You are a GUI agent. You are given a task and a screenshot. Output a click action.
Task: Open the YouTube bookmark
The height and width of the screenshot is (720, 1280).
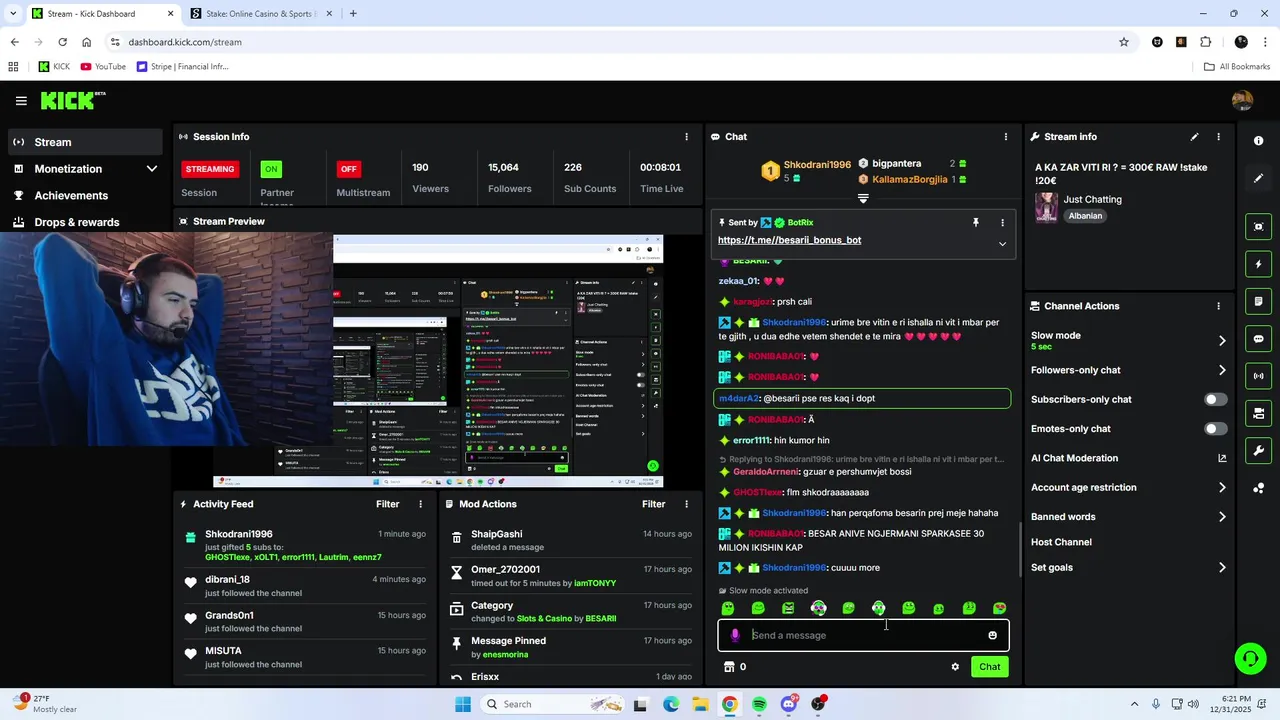pos(103,67)
